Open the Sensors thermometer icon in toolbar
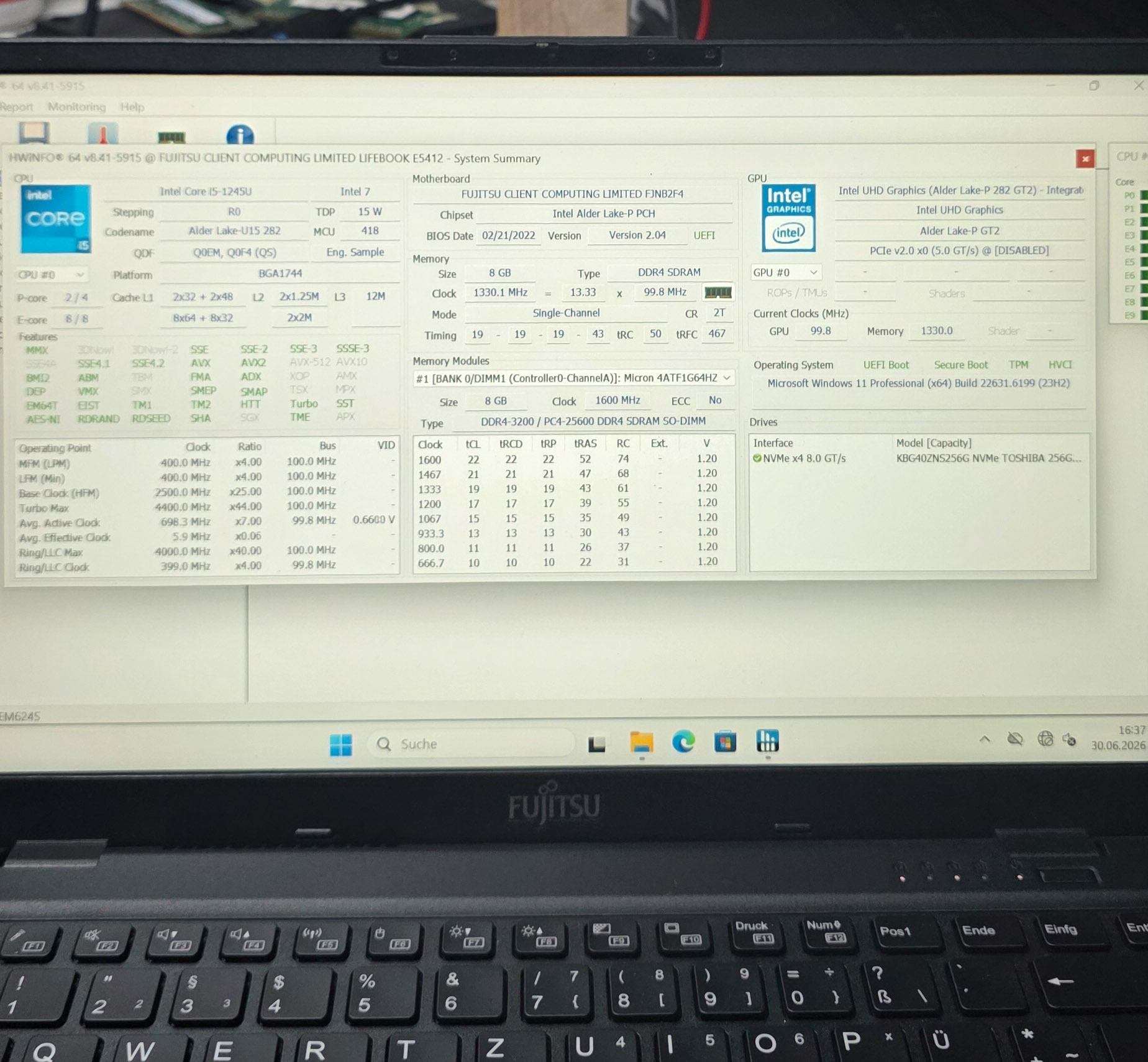 pos(102,133)
